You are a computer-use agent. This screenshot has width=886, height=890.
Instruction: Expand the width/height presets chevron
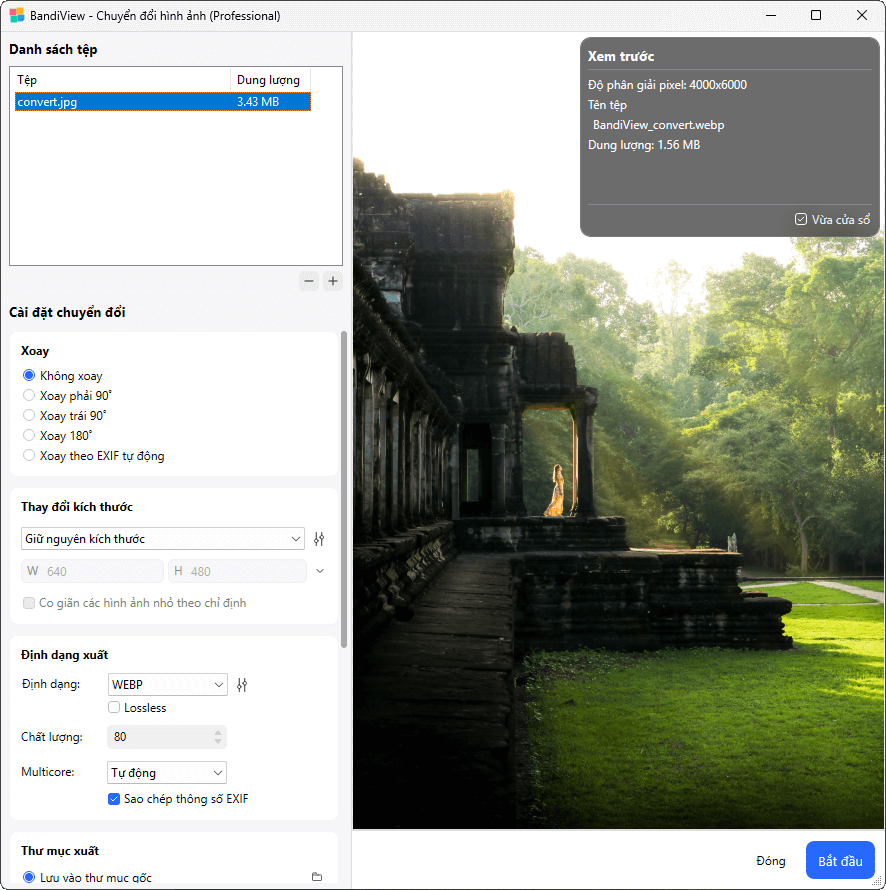pyautogui.click(x=319, y=571)
